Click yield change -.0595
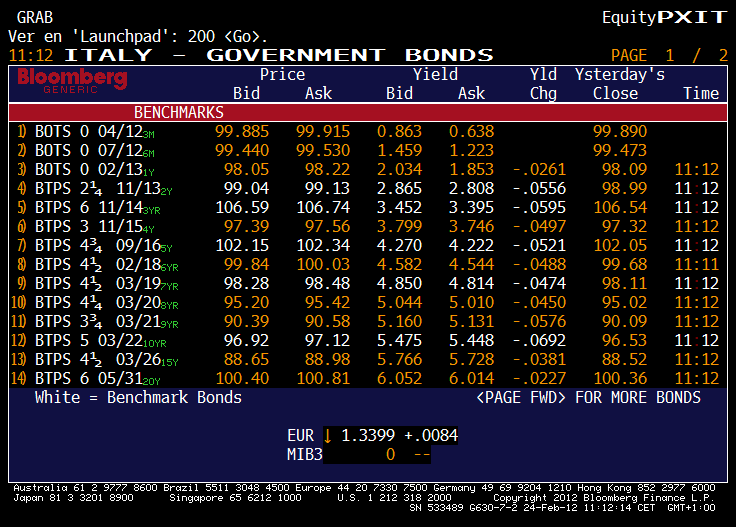The image size is (736, 527). pos(539,207)
